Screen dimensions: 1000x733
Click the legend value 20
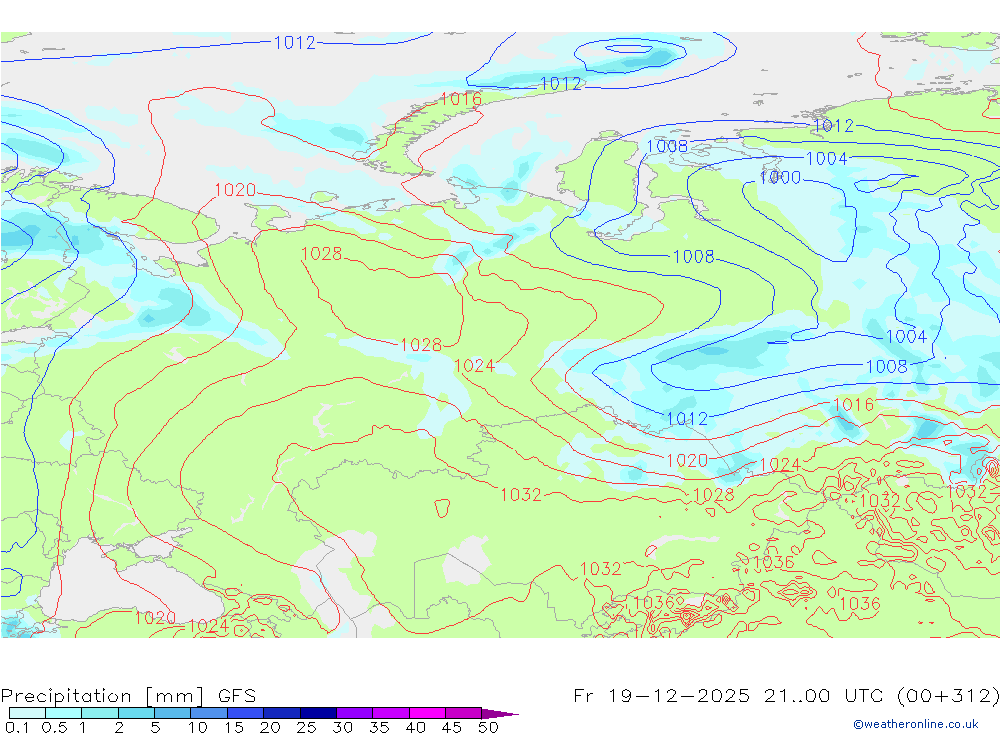270,727
